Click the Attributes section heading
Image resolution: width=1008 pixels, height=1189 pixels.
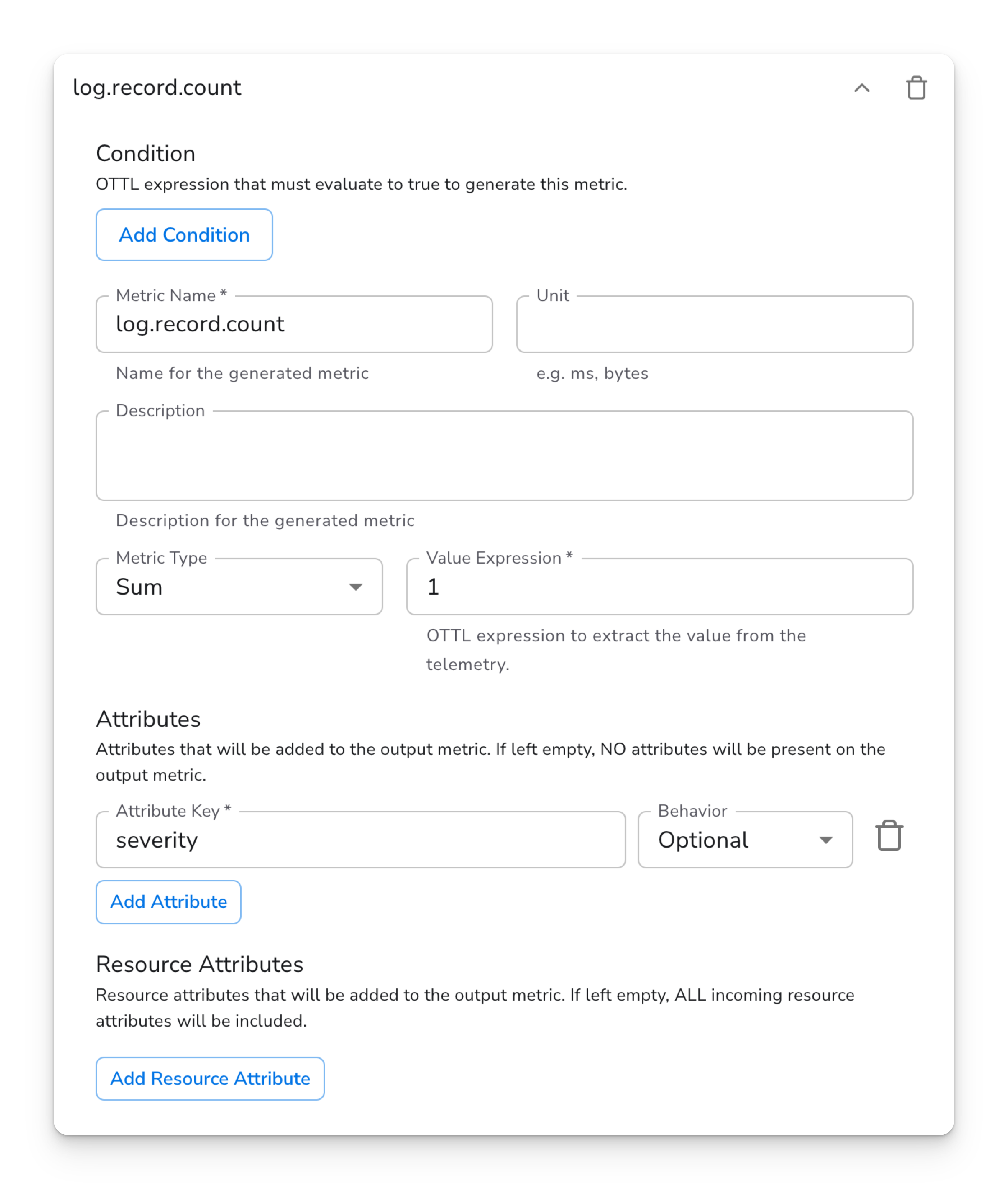click(x=148, y=719)
